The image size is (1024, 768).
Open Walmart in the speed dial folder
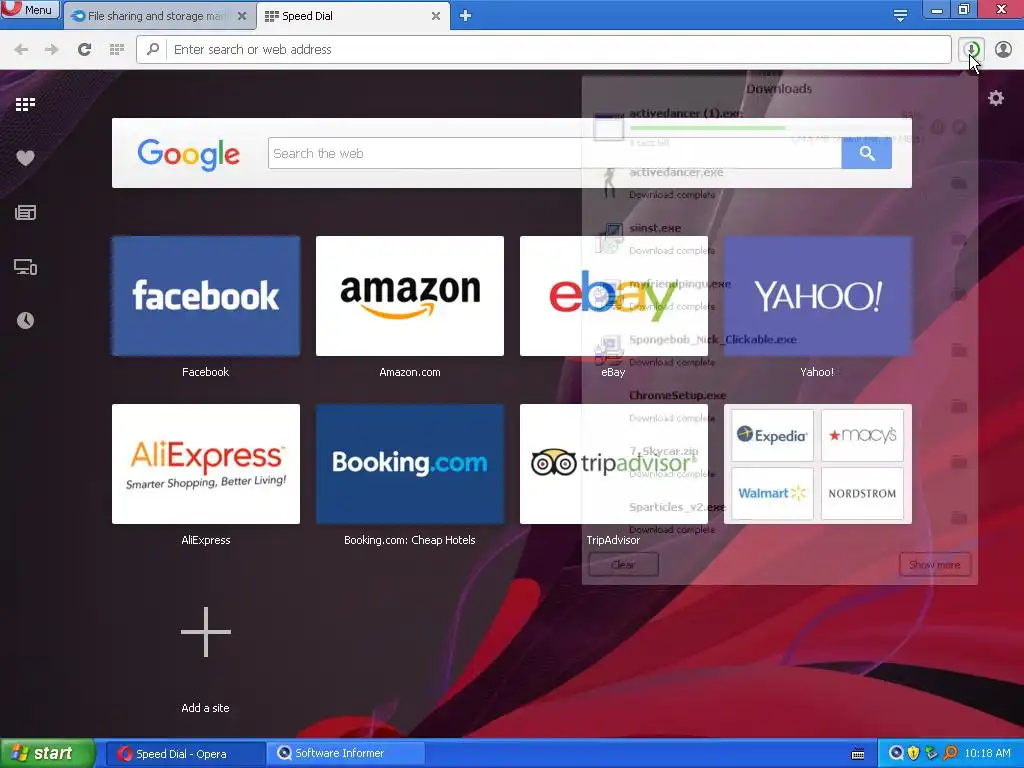772,493
